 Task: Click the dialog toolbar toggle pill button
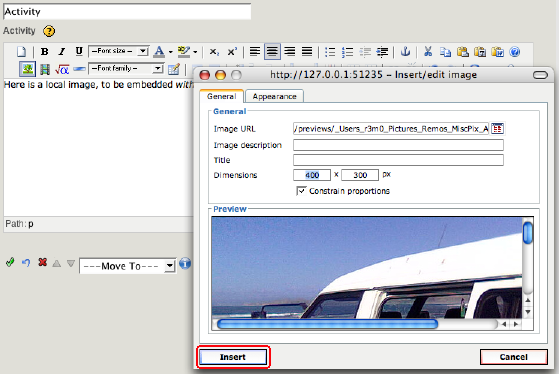(540, 75)
